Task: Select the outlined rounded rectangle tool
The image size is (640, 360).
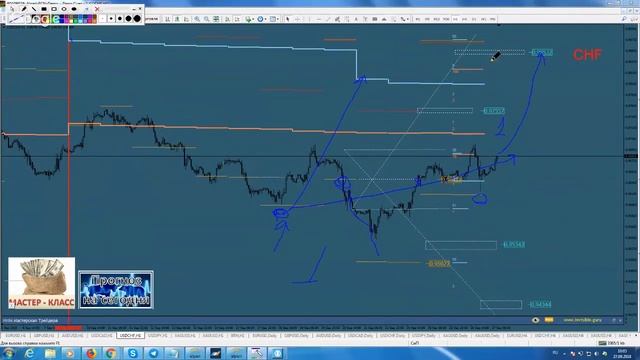Action: pos(54,9)
